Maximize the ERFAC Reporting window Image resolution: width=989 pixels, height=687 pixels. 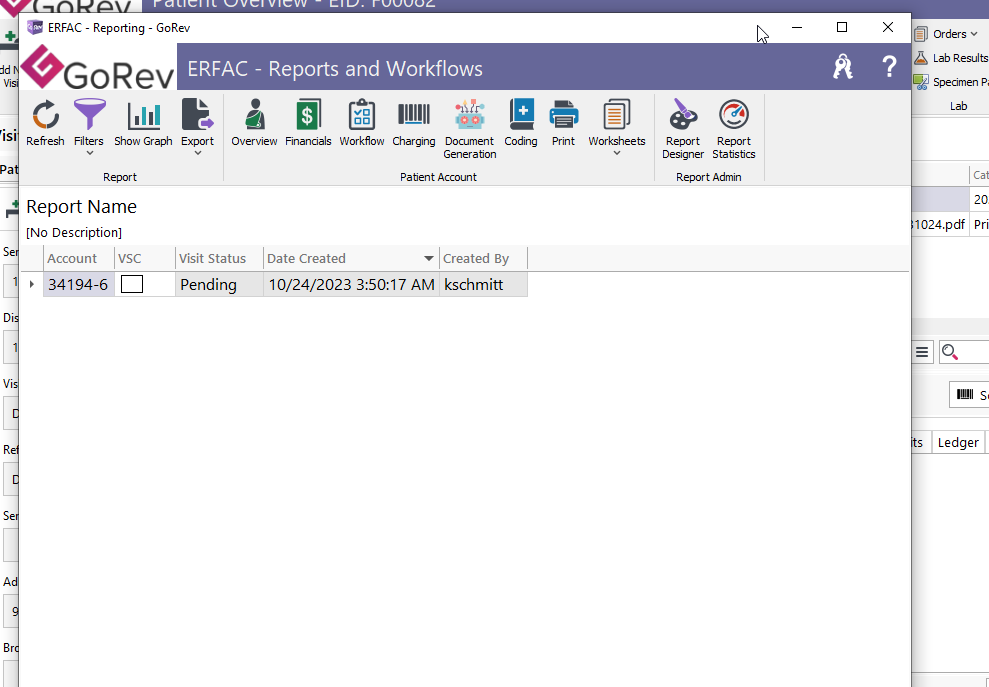[841, 27]
